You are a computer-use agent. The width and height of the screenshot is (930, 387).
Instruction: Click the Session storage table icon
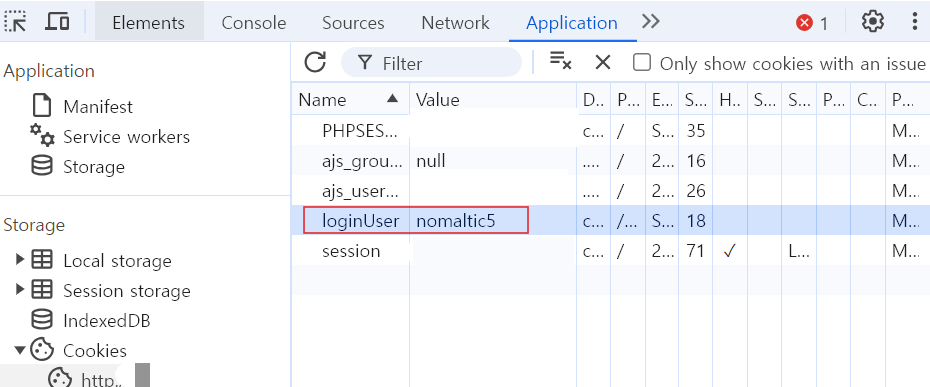coord(42,290)
